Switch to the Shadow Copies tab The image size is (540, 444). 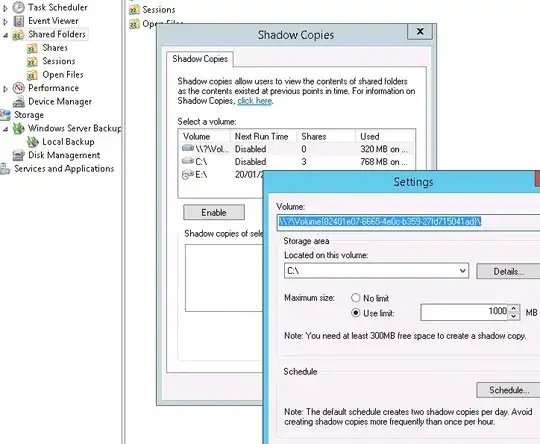point(200,59)
